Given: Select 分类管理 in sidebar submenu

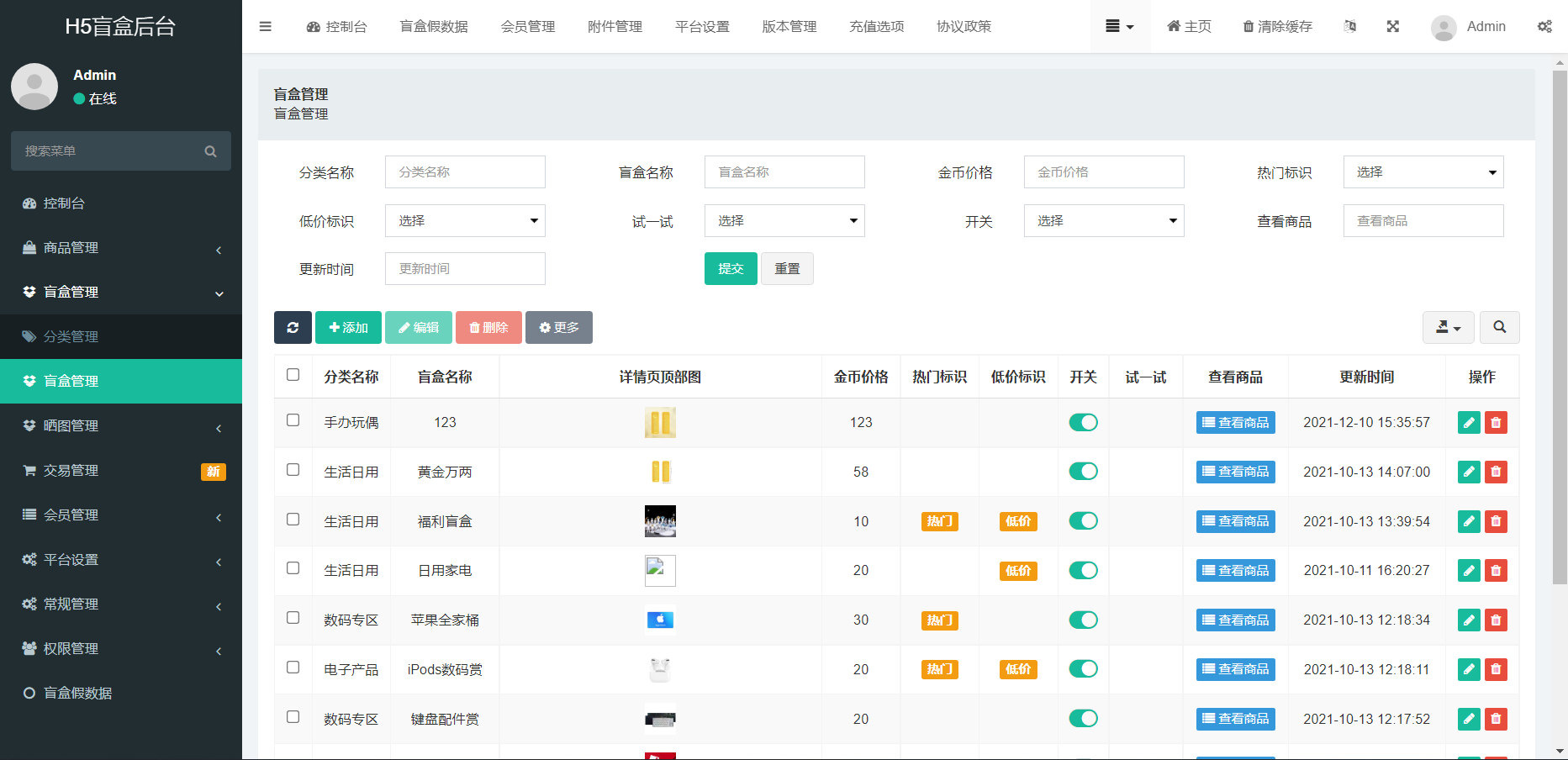Looking at the screenshot, I should pyautogui.click(x=121, y=337).
